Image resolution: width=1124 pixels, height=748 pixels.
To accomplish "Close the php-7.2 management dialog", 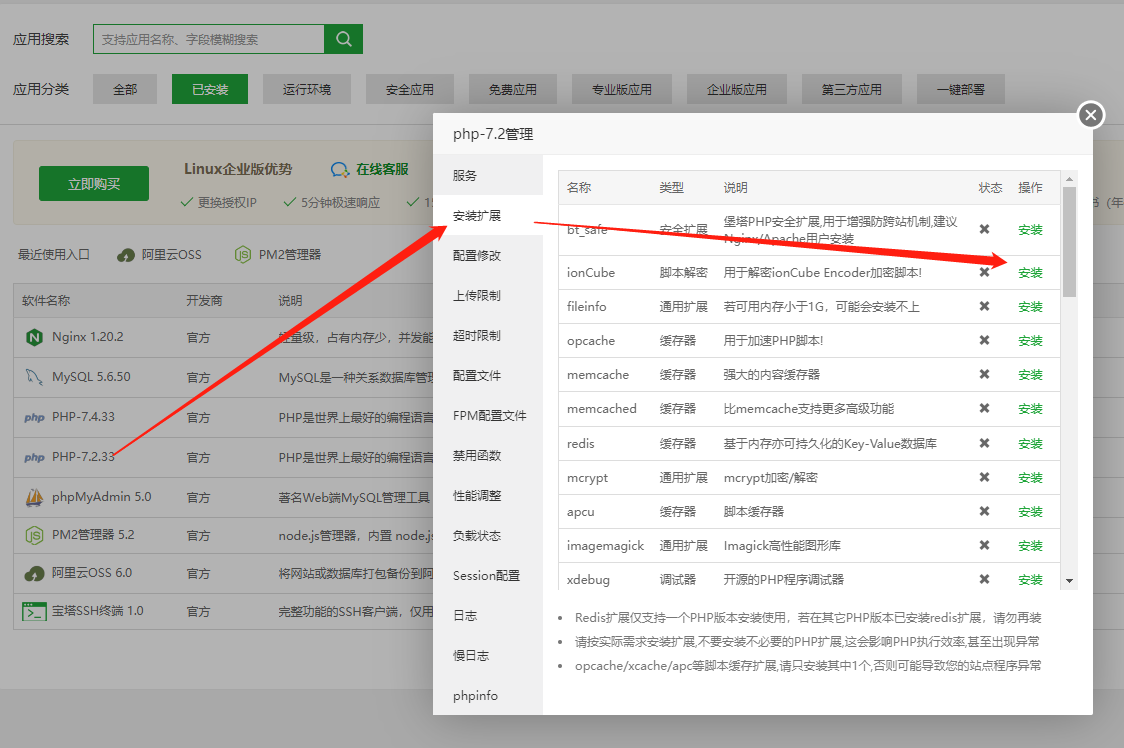I will (x=1090, y=115).
